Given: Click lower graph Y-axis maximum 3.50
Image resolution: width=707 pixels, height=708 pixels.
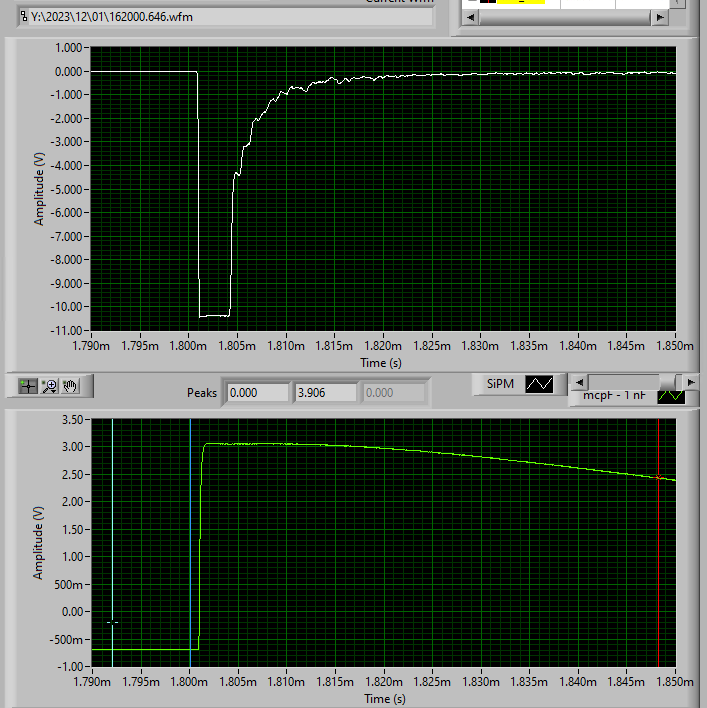Looking at the screenshot, I should point(72,420).
